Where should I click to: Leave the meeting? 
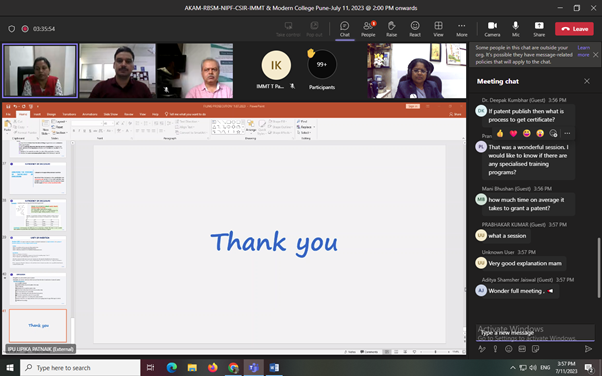click(x=574, y=29)
